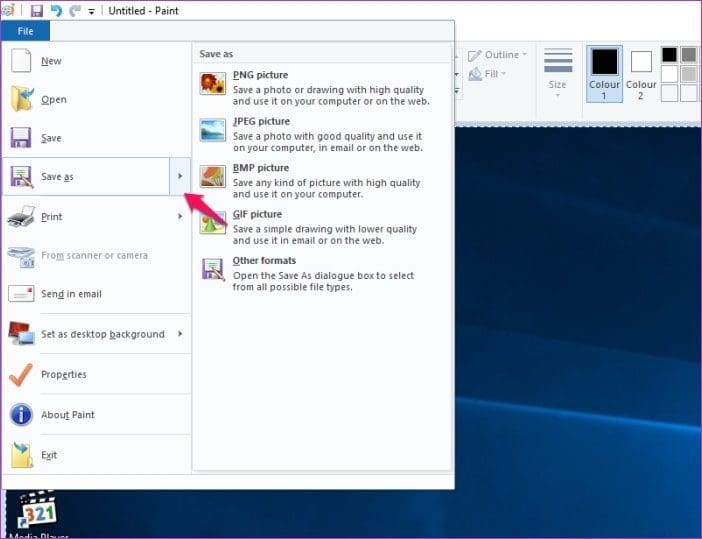
Task: Click the Properties checkmark icon
Action: coord(21,374)
